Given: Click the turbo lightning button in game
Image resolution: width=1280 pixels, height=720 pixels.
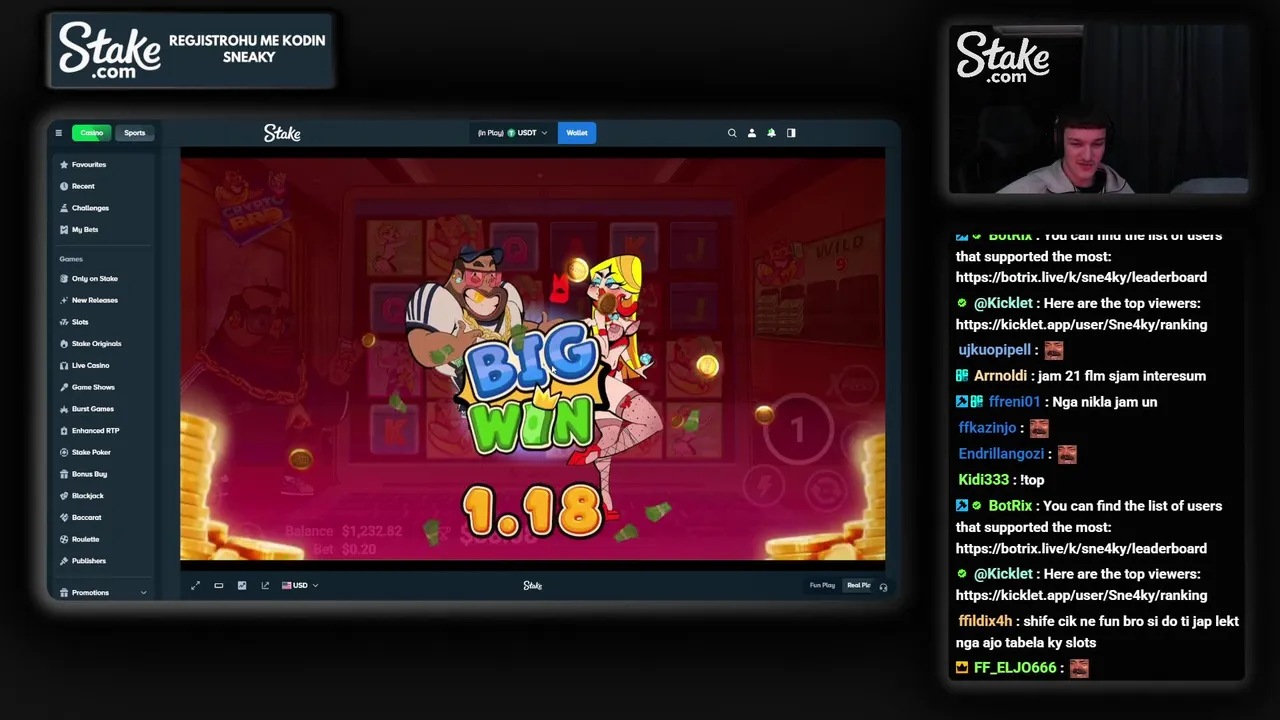Looking at the screenshot, I should [x=763, y=488].
